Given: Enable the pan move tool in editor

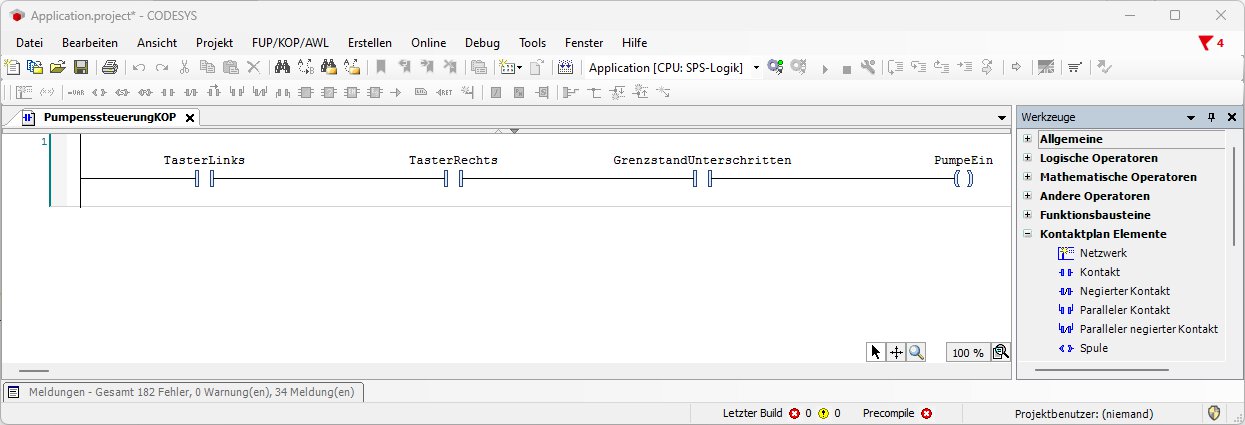Looking at the screenshot, I should (x=896, y=352).
